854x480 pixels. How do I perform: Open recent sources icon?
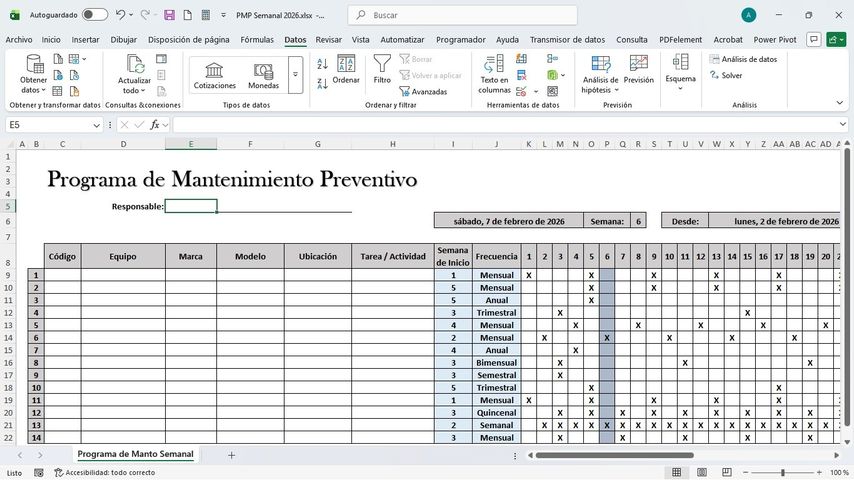click(74, 75)
